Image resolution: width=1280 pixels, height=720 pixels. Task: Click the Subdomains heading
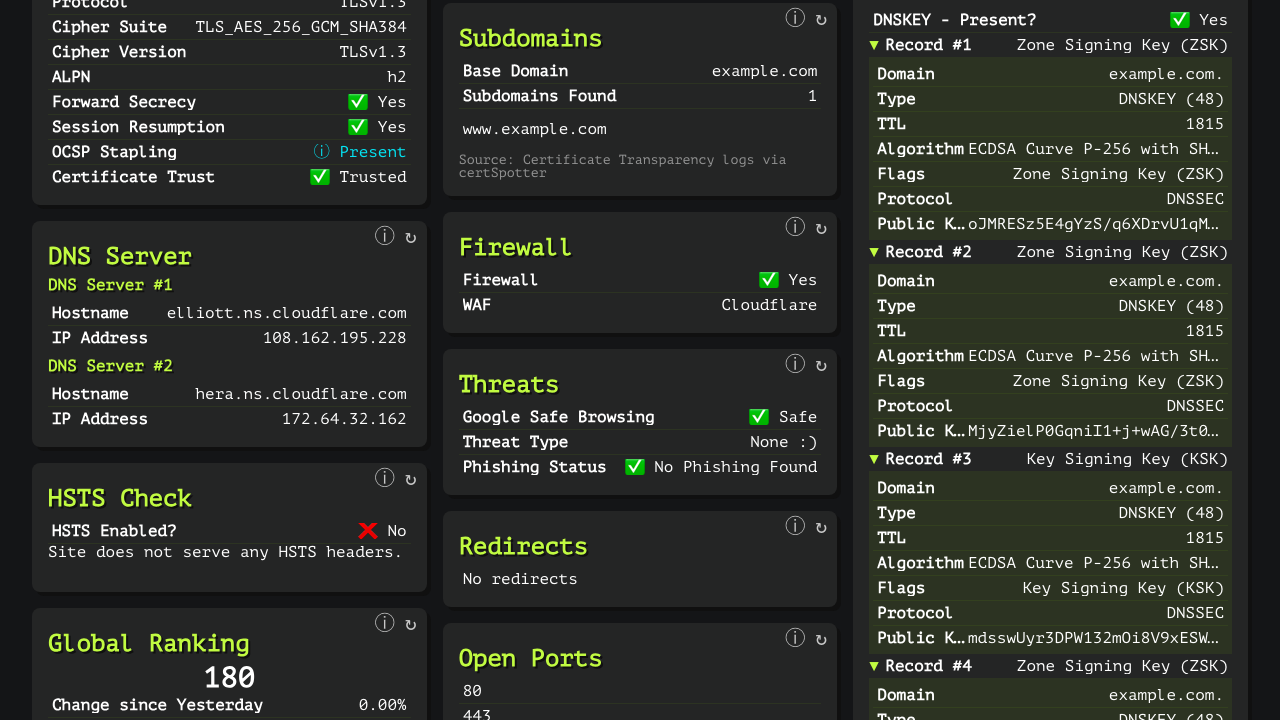(x=531, y=38)
